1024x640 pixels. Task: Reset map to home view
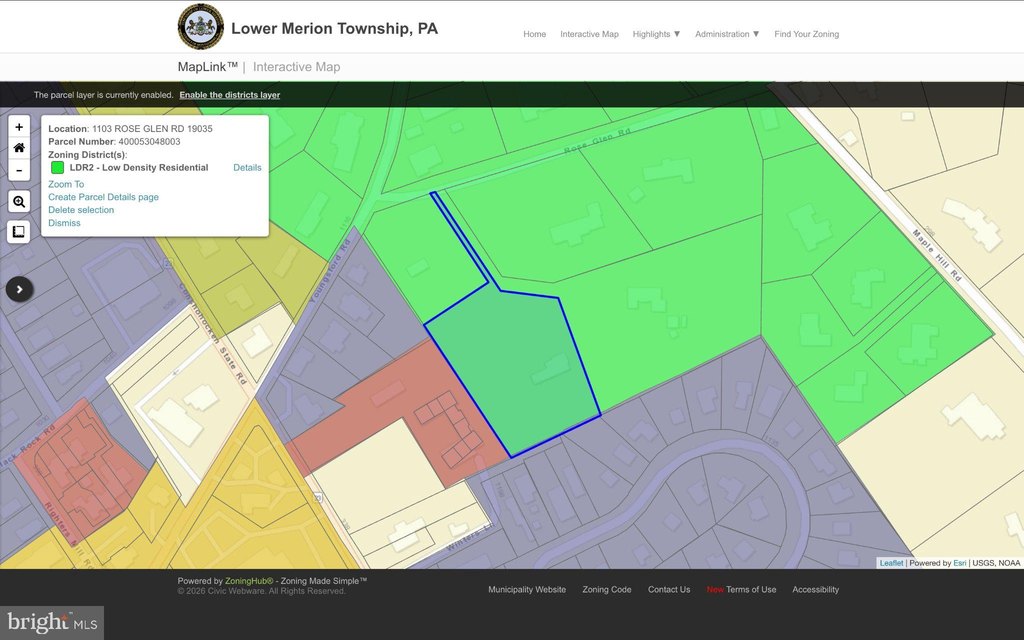[x=19, y=148]
